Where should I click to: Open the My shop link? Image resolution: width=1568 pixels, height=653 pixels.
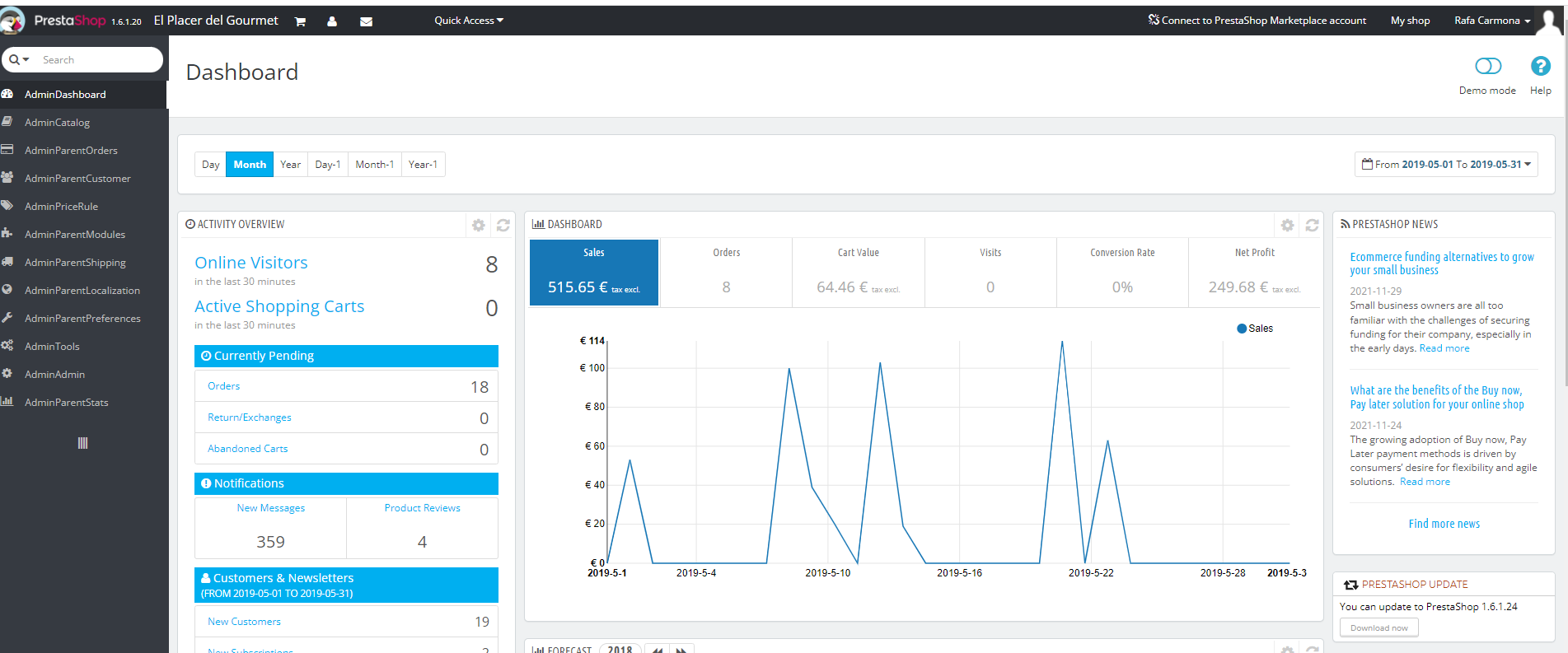(x=1411, y=21)
